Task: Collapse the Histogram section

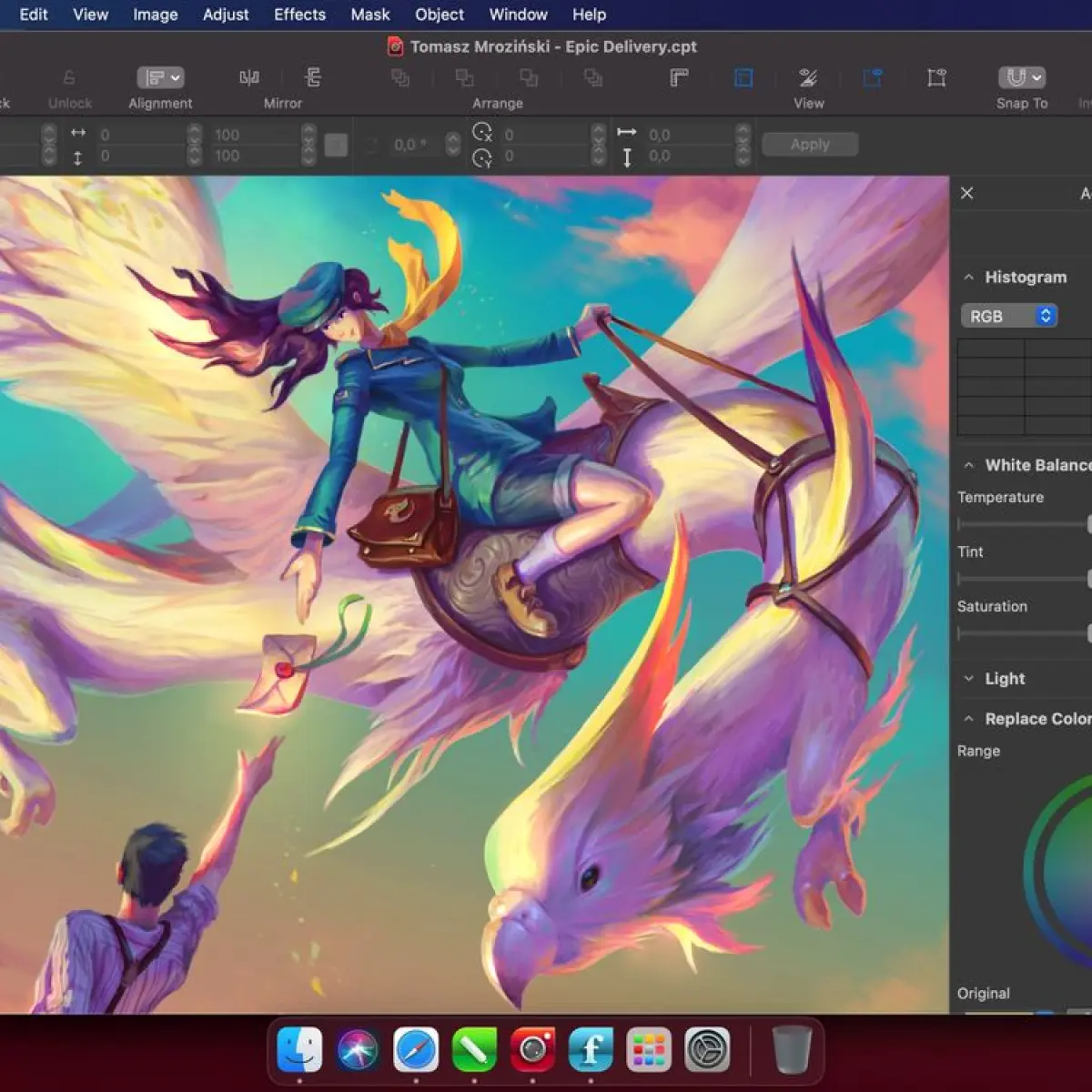Action: pos(968,277)
